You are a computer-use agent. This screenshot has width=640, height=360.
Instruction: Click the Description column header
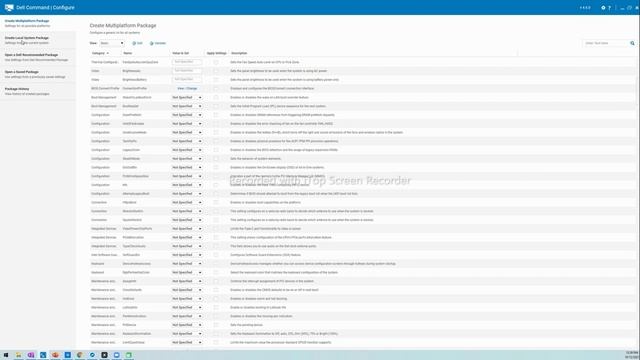pyautogui.click(x=239, y=53)
